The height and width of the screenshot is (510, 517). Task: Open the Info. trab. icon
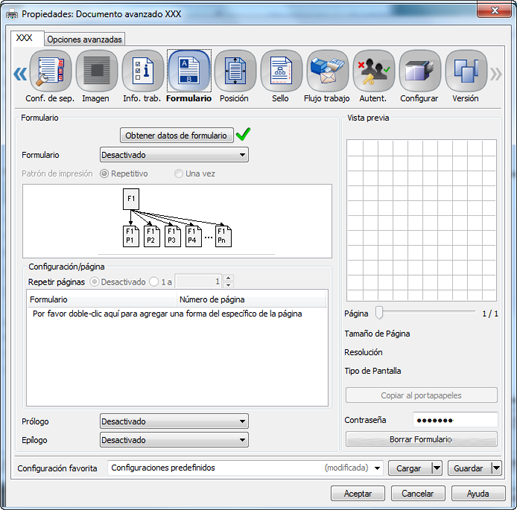click(143, 71)
